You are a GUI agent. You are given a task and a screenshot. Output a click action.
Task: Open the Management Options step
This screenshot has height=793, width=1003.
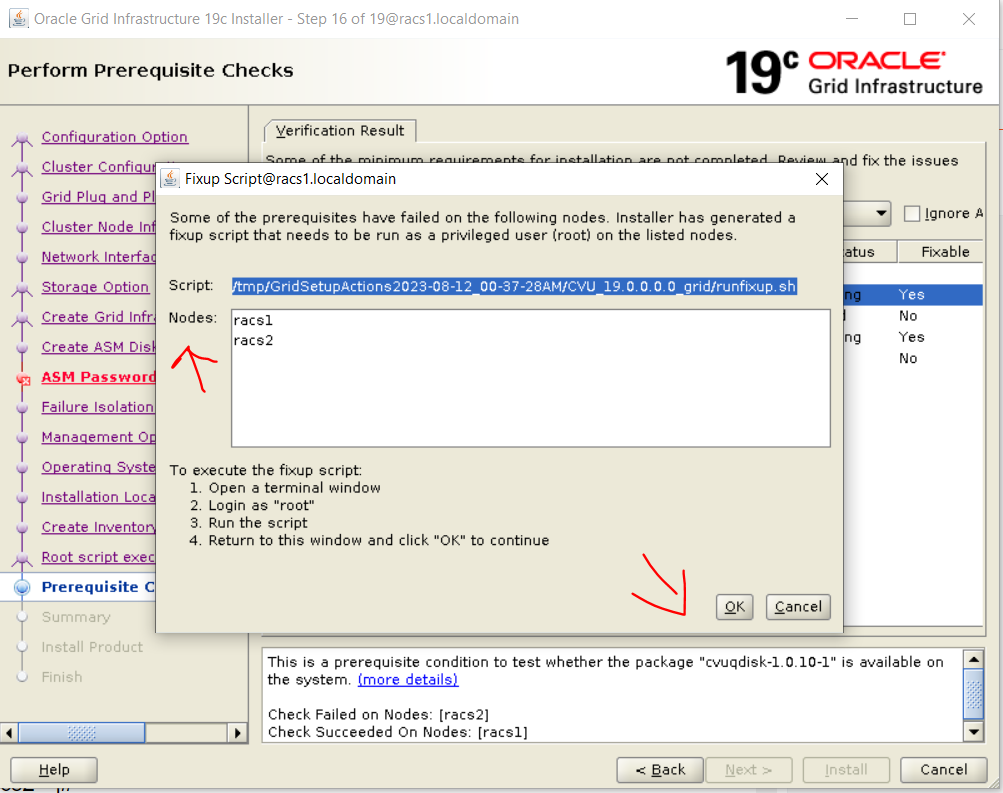pos(99,437)
